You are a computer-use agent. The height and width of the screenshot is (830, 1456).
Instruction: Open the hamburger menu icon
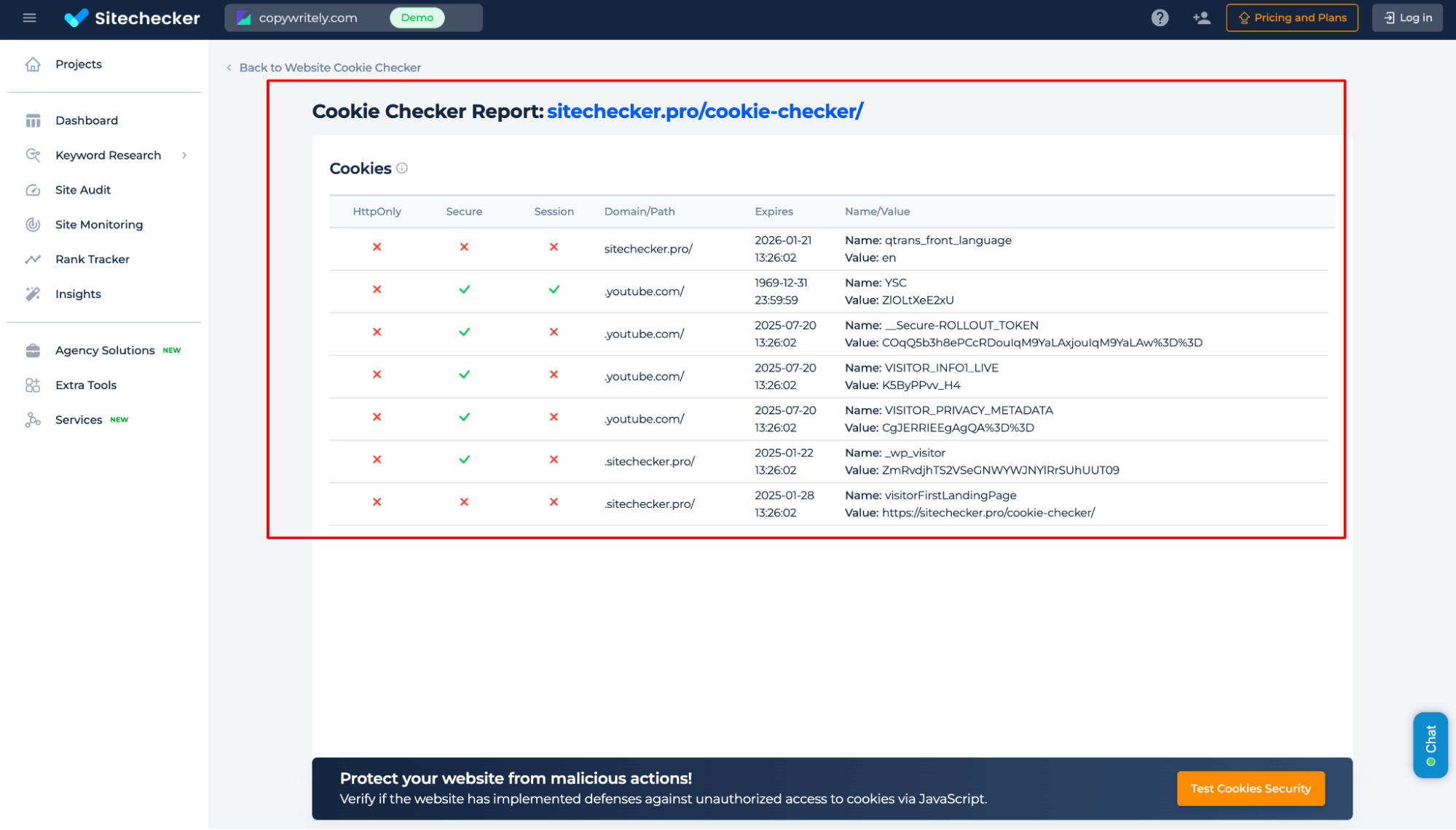pyautogui.click(x=29, y=17)
